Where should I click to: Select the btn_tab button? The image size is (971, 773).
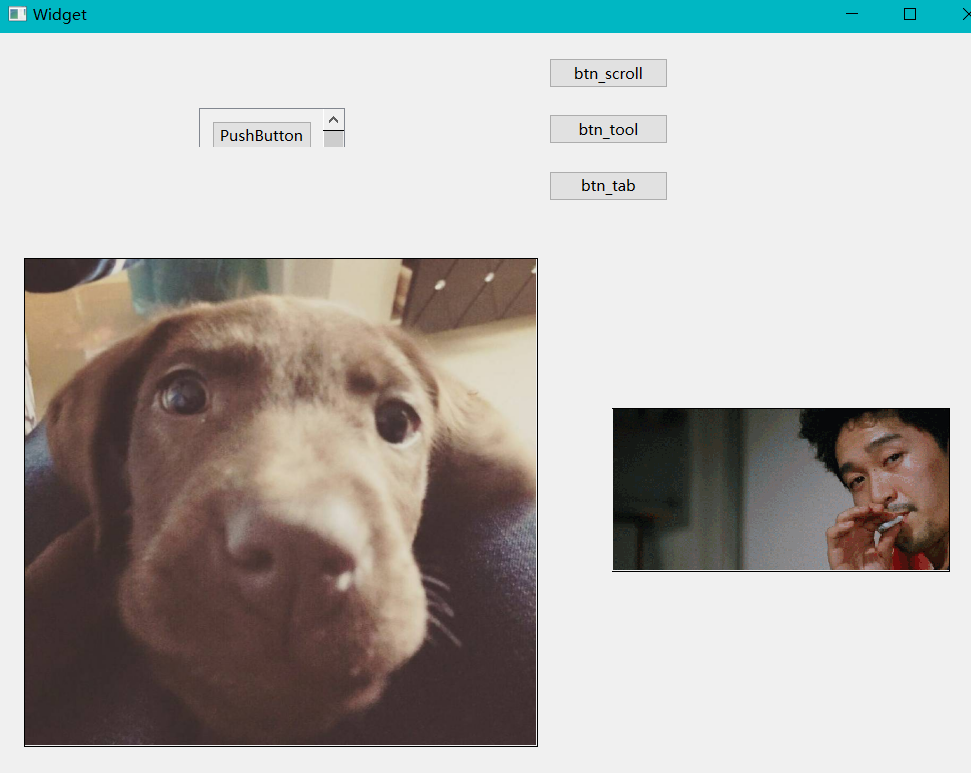[x=608, y=186]
